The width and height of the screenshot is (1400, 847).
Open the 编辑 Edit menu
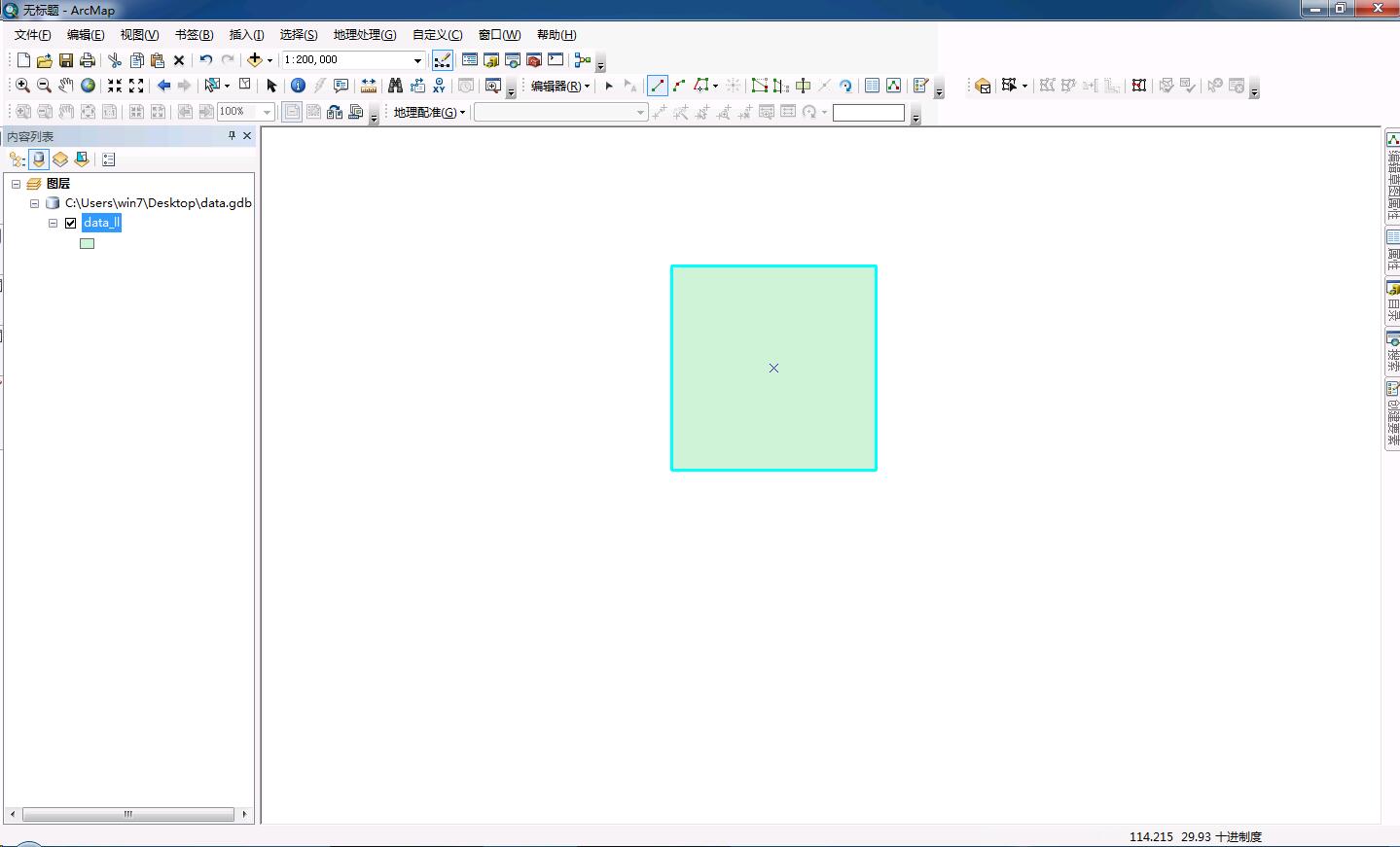[x=86, y=35]
